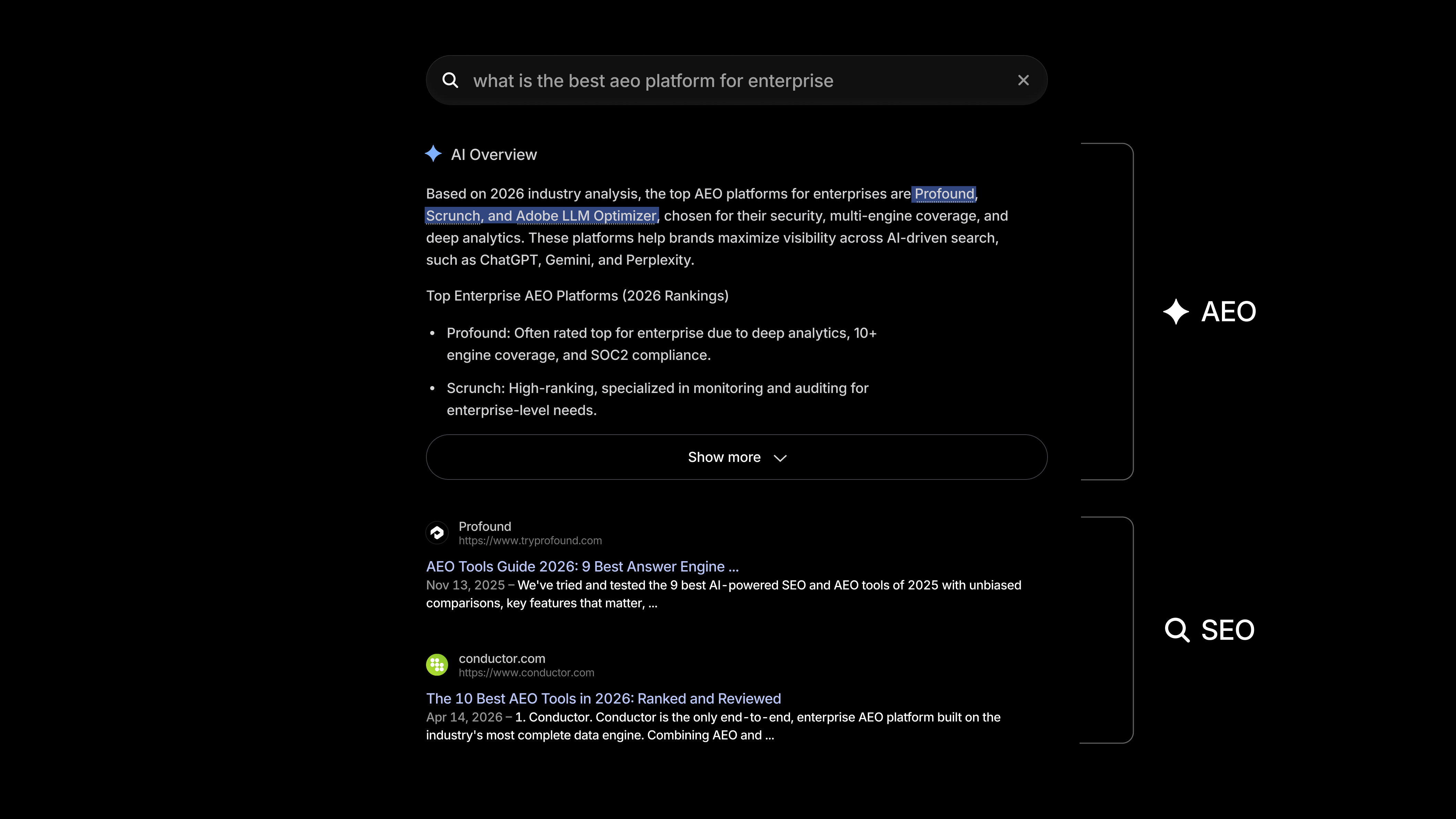Open the www.conductor.com URL text
Image resolution: width=1456 pixels, height=819 pixels.
coord(526,673)
